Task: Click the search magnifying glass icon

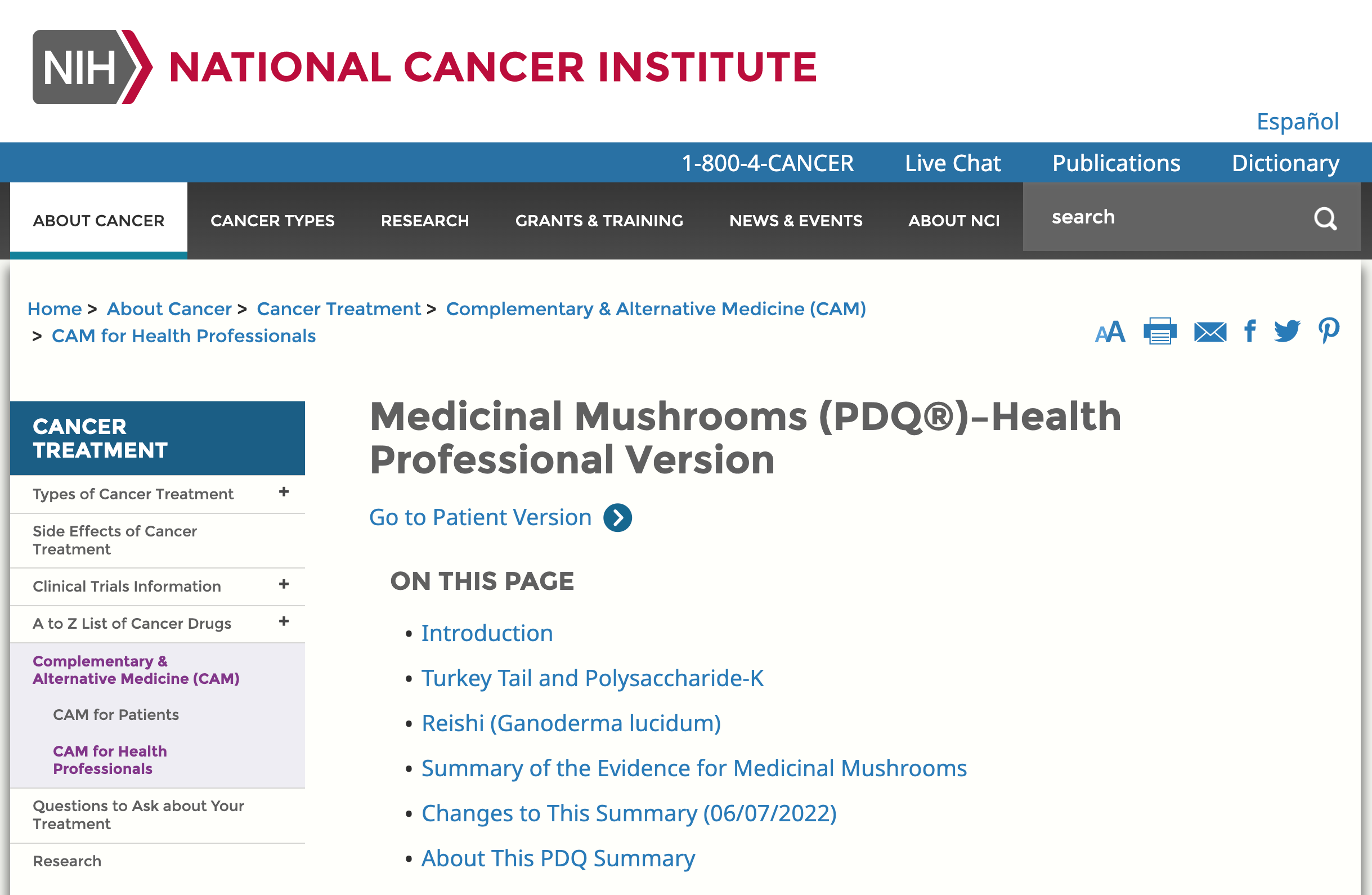Action: coord(1325,218)
